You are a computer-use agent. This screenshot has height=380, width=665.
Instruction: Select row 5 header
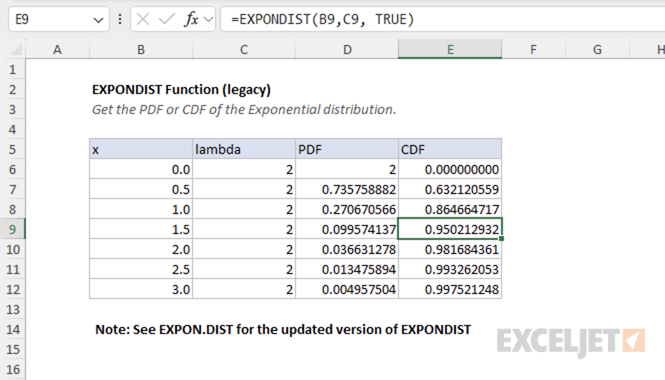pos(13,149)
